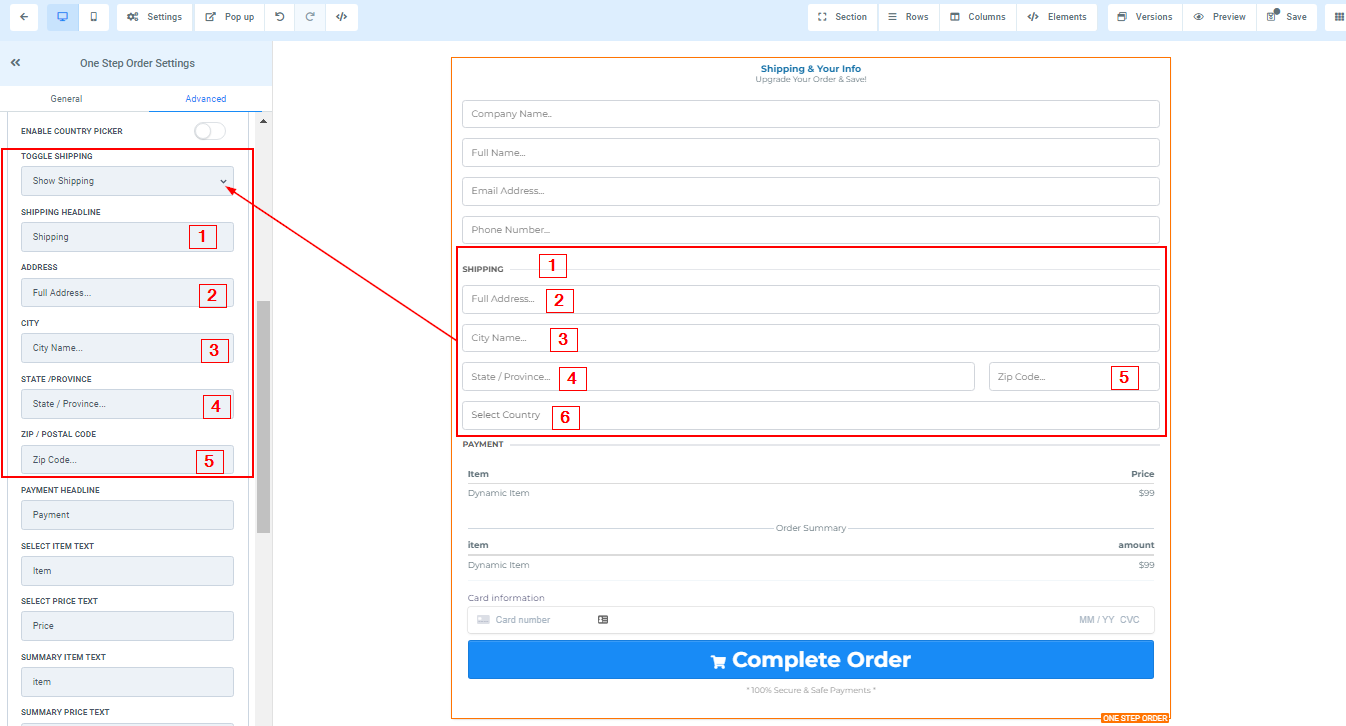This screenshot has height=726, width=1346.
Task: Collapse settings panel with double chevron
Action: coord(16,63)
